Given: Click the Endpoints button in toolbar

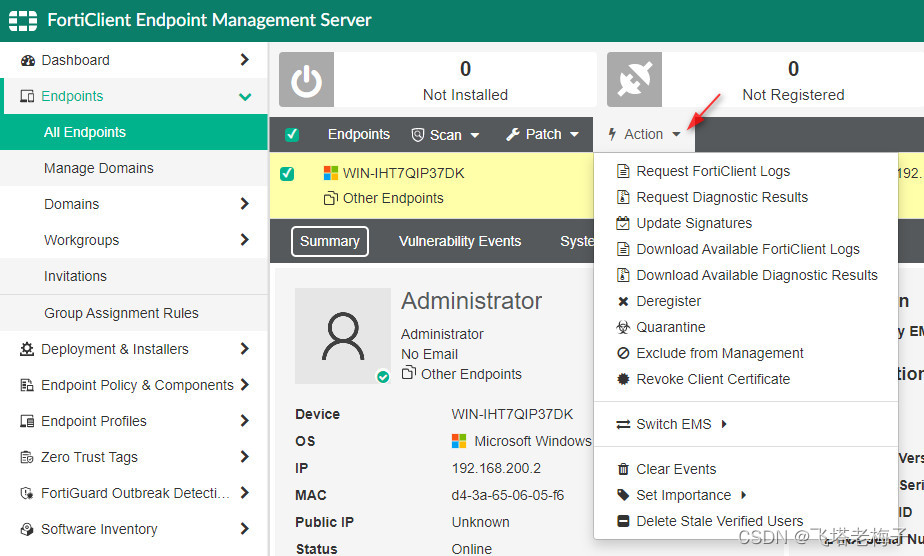Looking at the screenshot, I should (359, 134).
